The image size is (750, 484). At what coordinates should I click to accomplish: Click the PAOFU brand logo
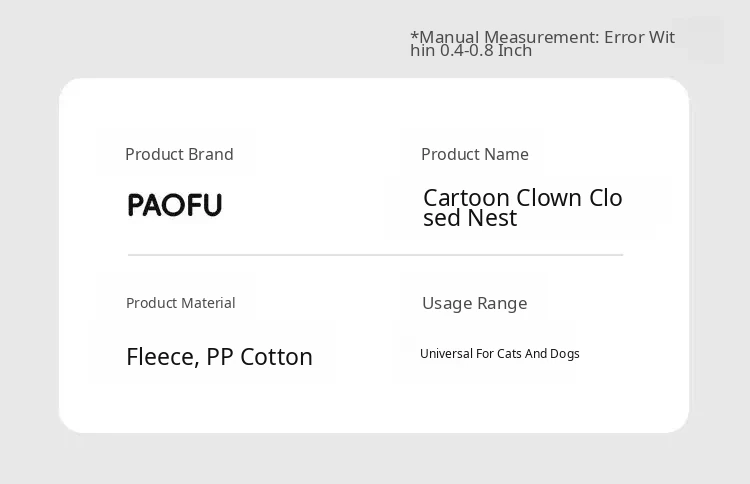[175, 205]
